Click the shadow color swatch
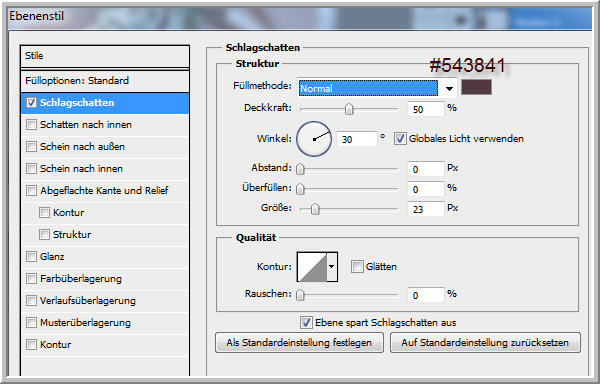The image size is (600, 384). coord(476,88)
